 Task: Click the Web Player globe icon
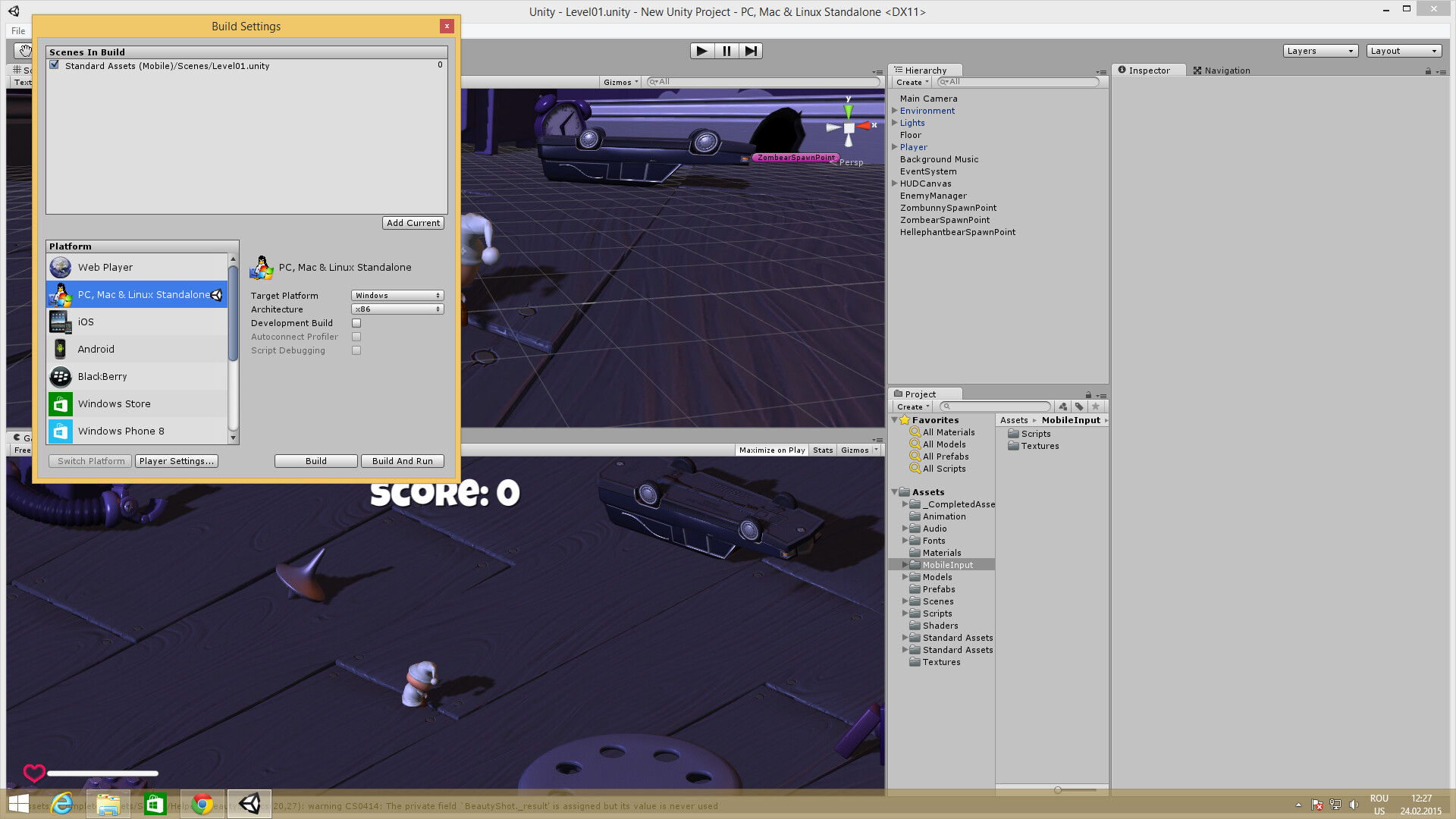[60, 267]
